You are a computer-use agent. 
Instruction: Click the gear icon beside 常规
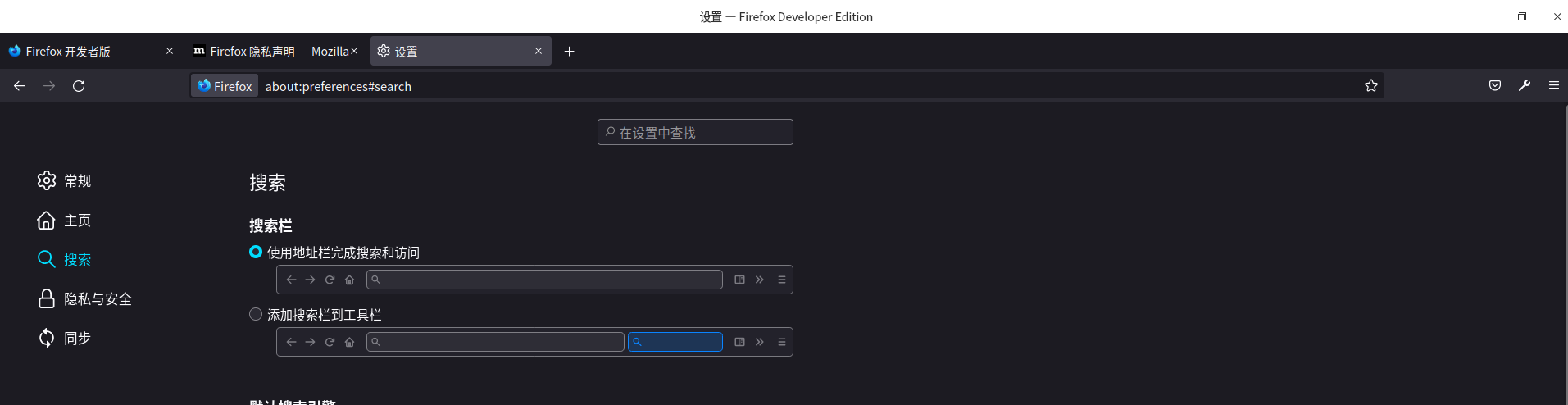point(47,180)
